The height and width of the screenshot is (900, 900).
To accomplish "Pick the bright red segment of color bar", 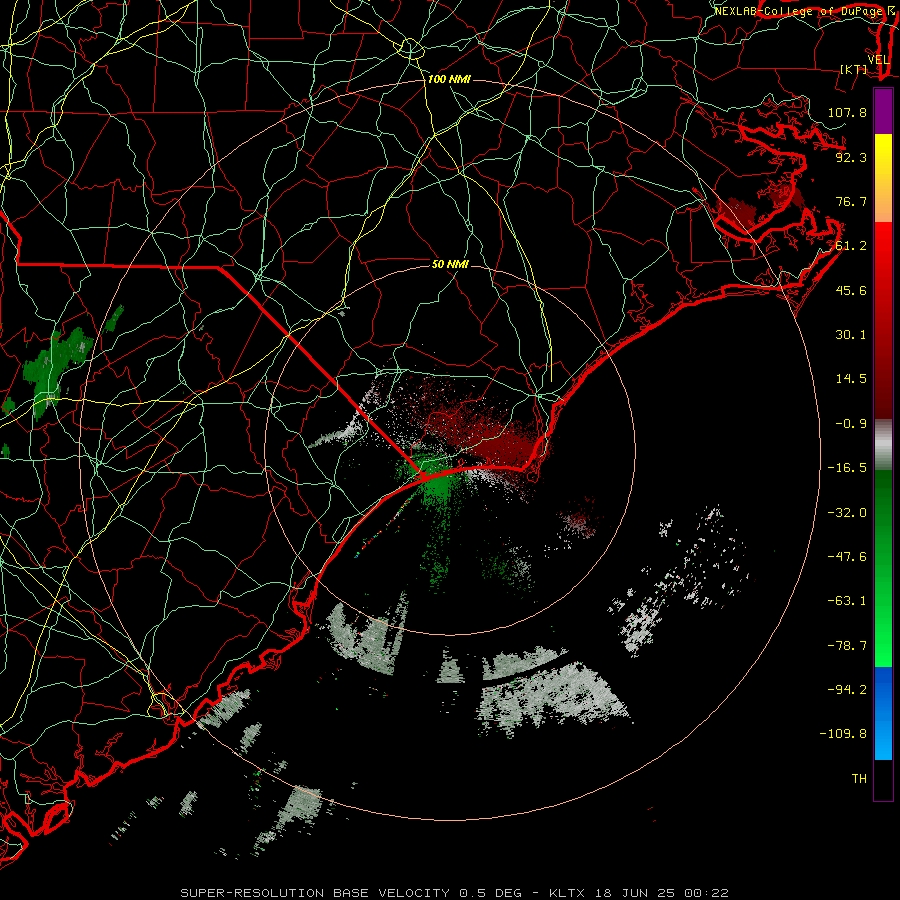I will coord(883,253).
